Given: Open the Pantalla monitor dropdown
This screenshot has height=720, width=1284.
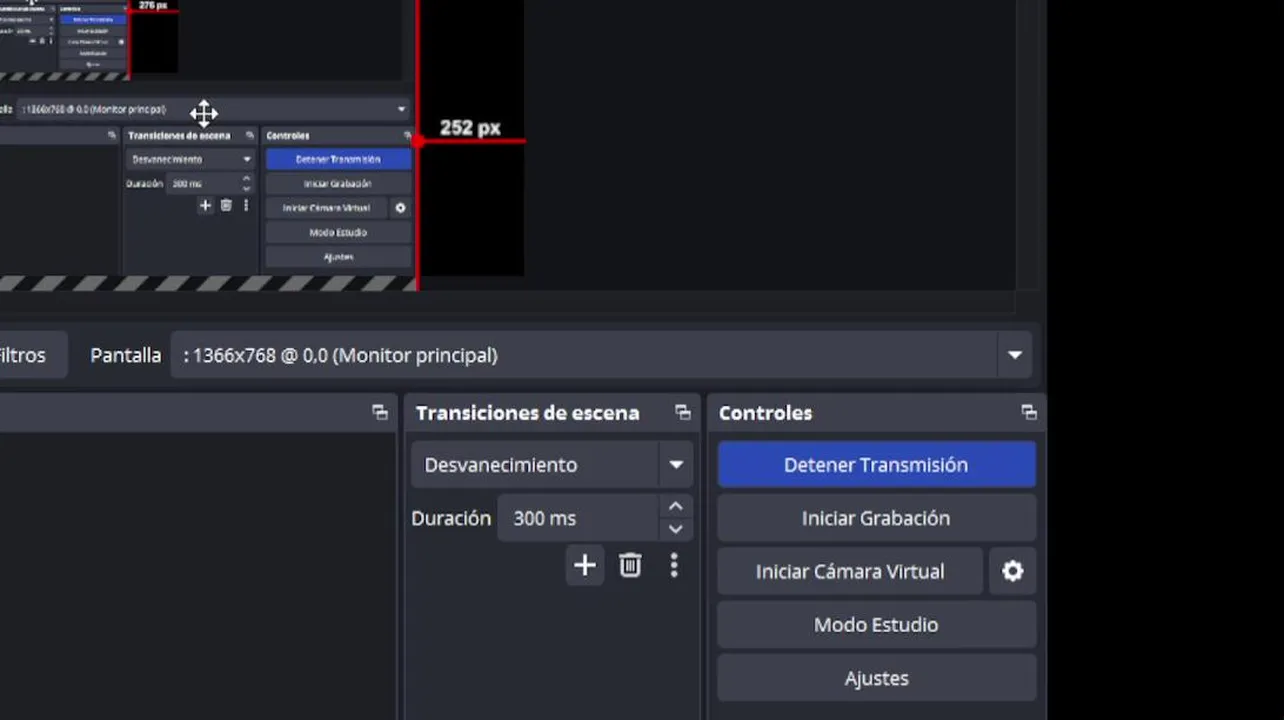Looking at the screenshot, I should point(601,355).
